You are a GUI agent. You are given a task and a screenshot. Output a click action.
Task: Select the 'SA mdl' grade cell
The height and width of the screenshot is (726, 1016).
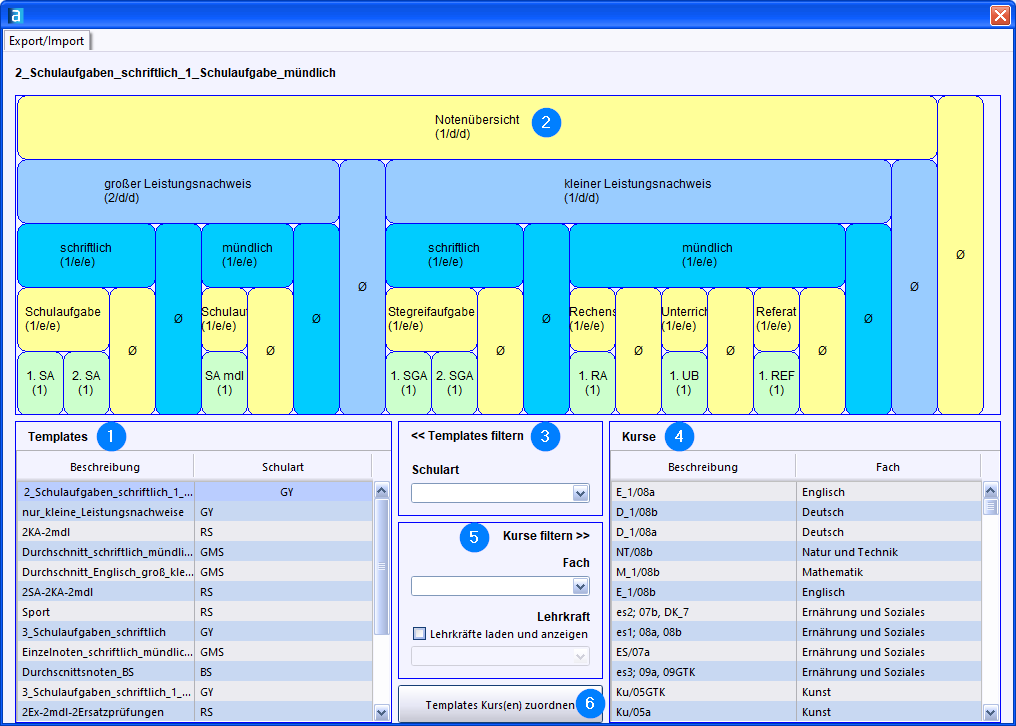(x=224, y=382)
